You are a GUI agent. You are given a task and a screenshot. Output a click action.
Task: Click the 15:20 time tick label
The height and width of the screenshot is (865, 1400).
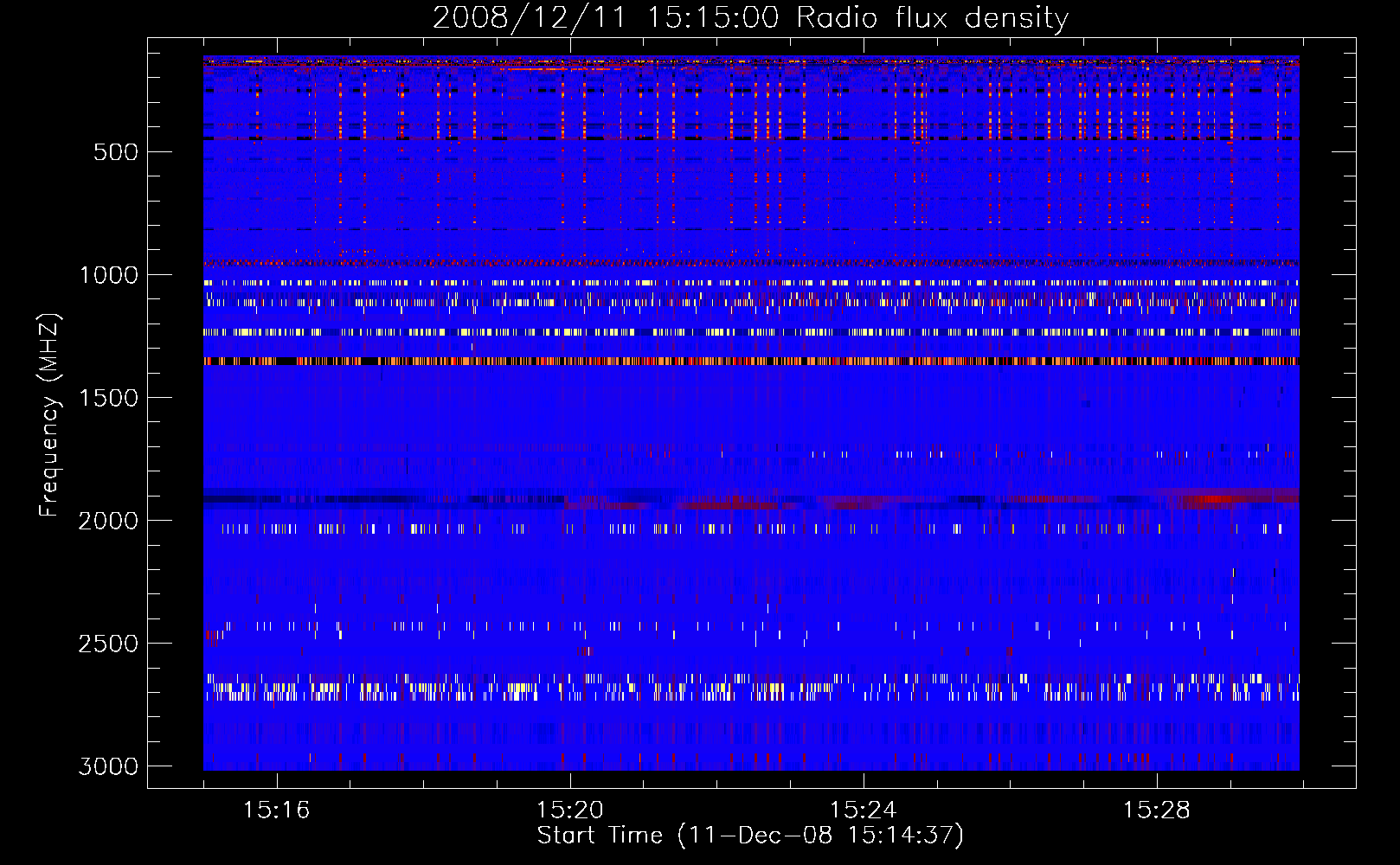569,811
